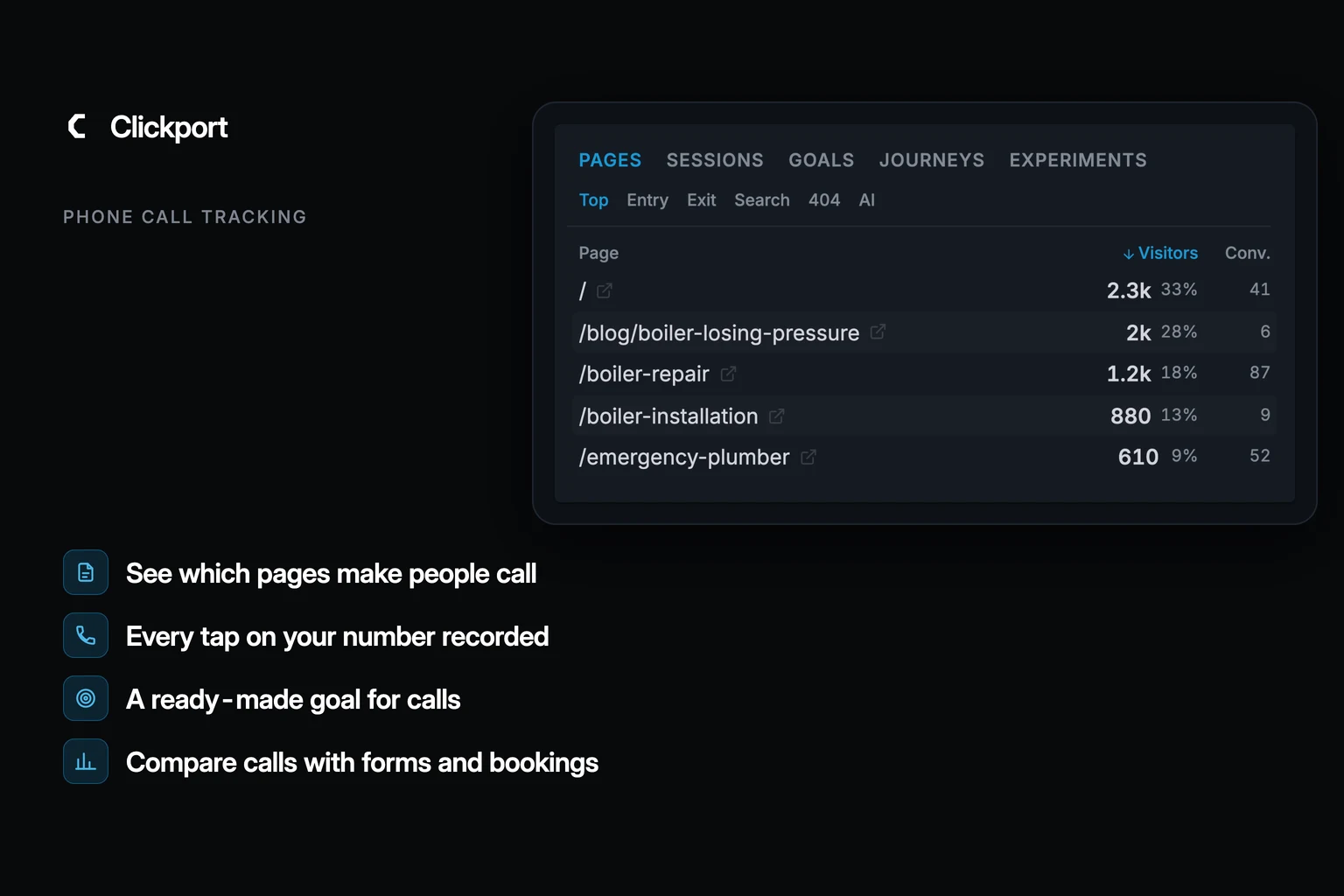Click the 'Every tap on your number recorded' text
The image size is (1344, 896).
(337, 637)
